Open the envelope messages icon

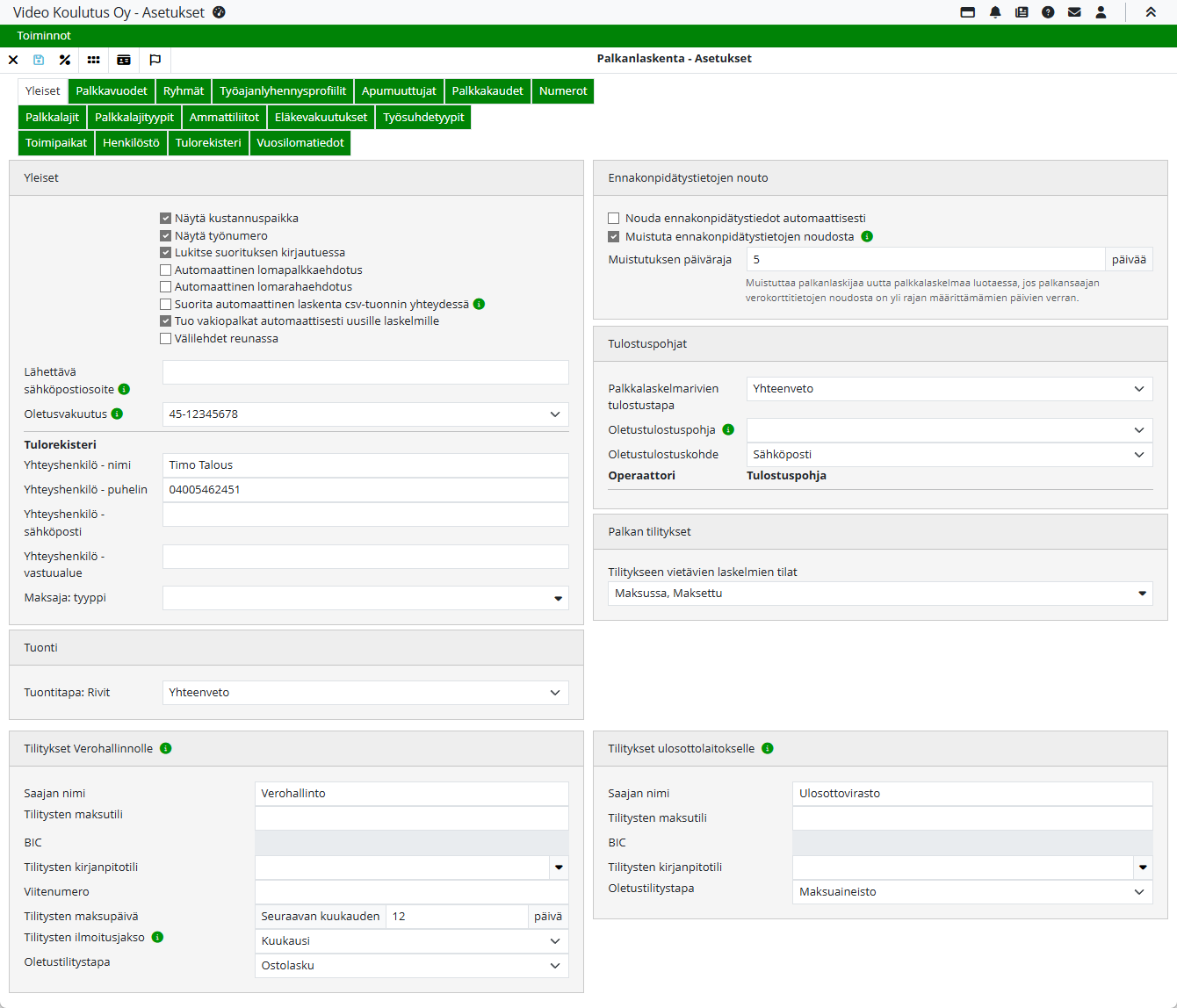(x=1074, y=12)
